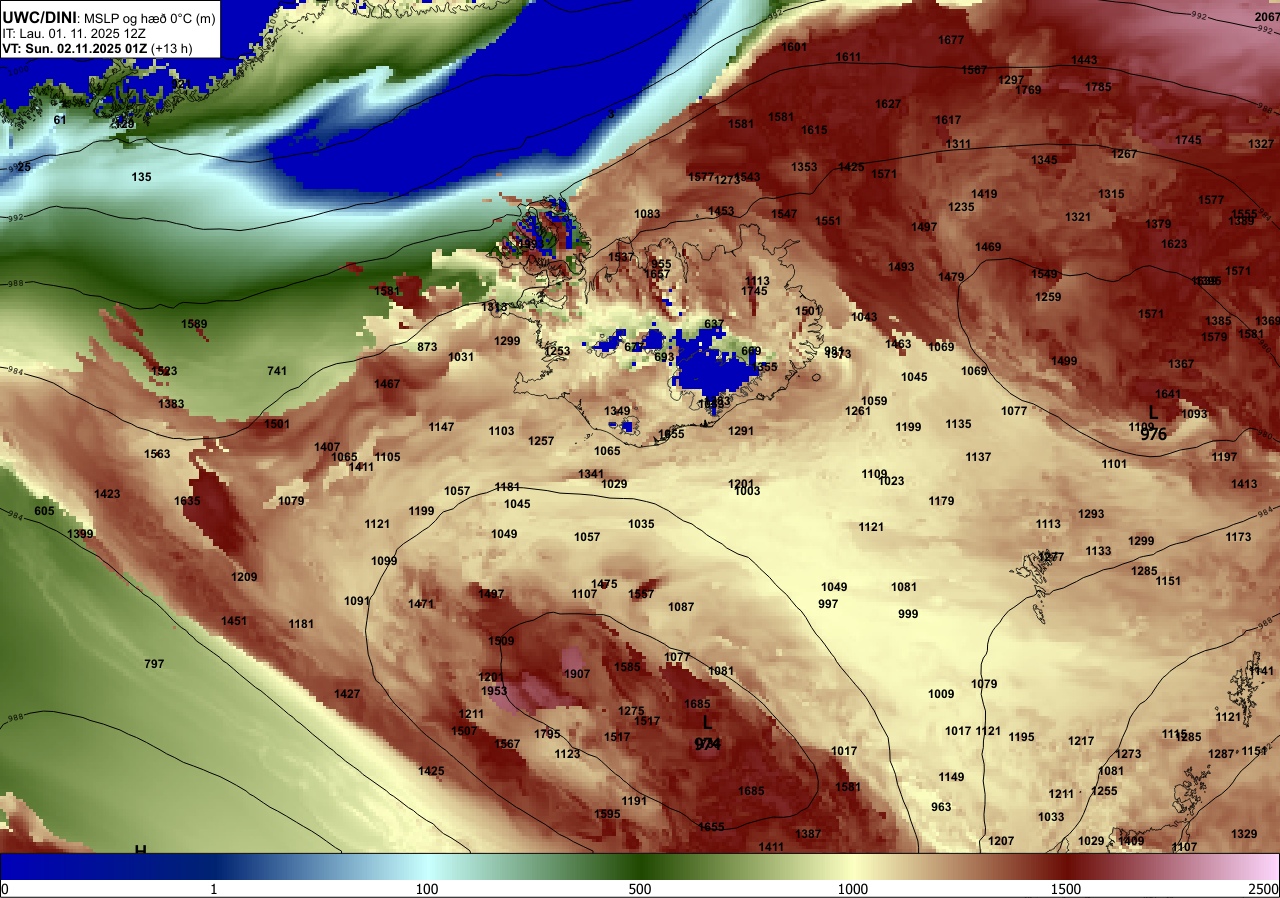The image size is (1280, 898).
Task: Click the 1641 height value
Action: point(1168,394)
